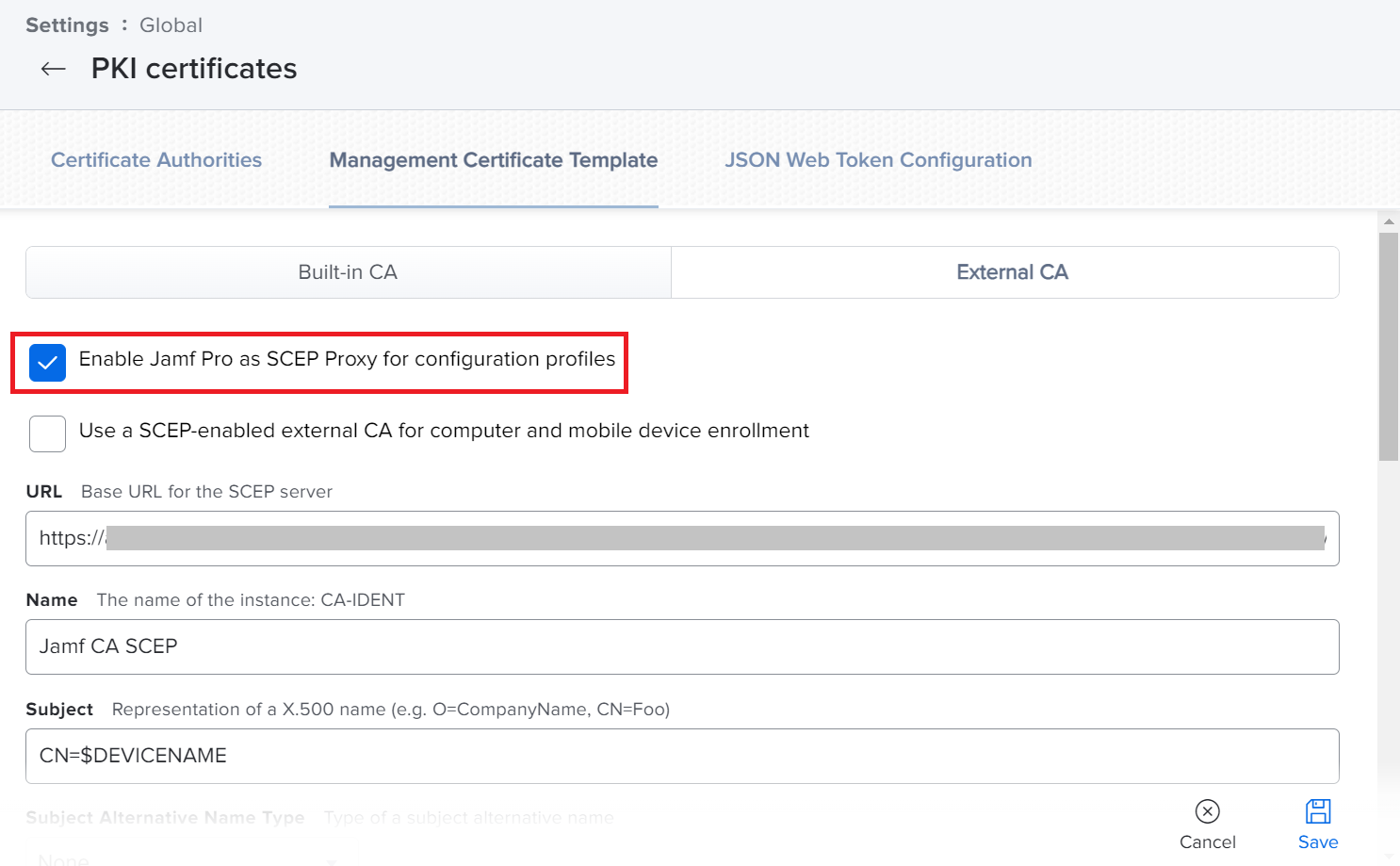Go back using the left arrow icon
The height and width of the screenshot is (866, 1400).
pyautogui.click(x=54, y=69)
